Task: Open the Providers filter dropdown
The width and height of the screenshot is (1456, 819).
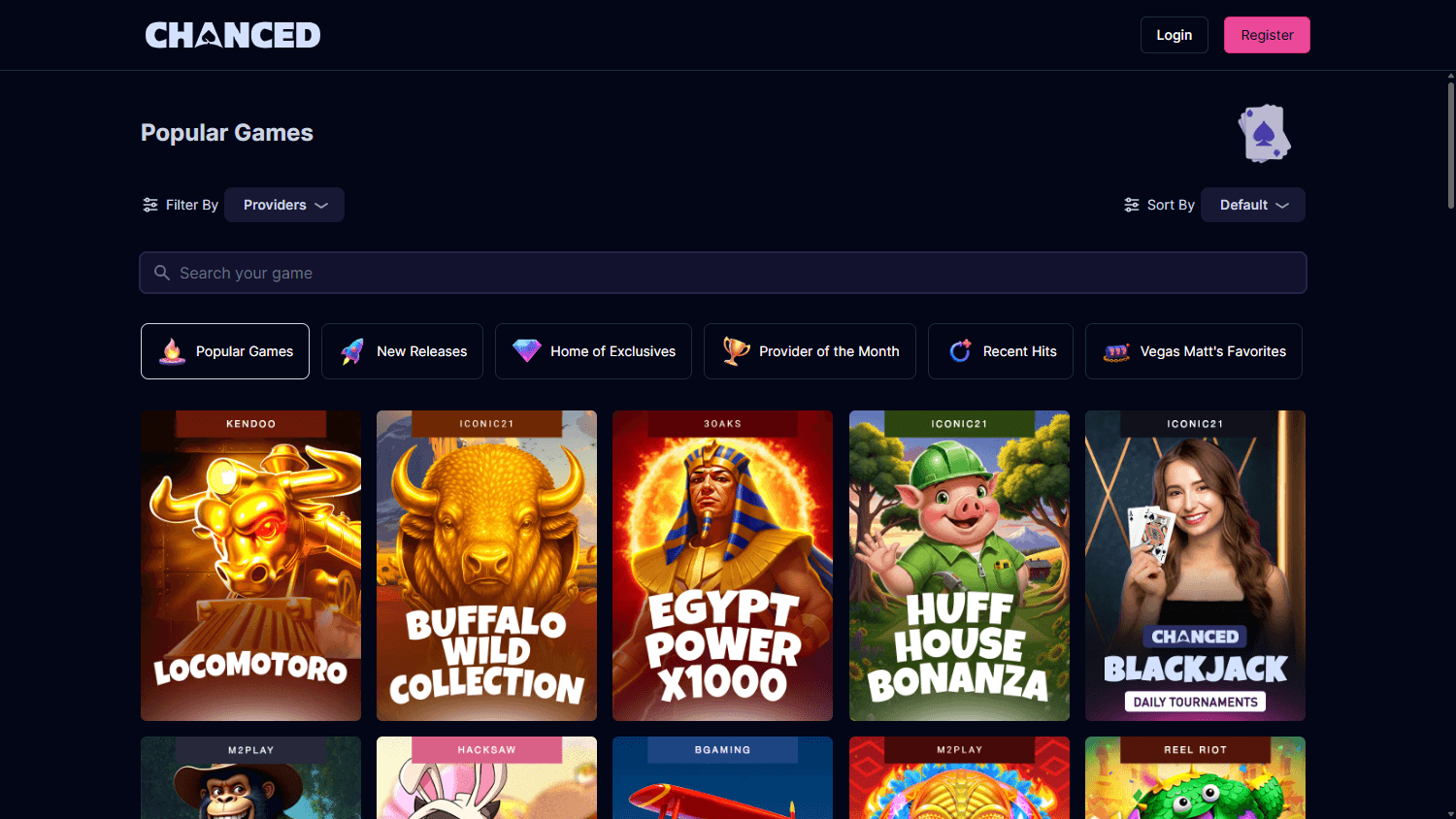Action: tap(284, 205)
